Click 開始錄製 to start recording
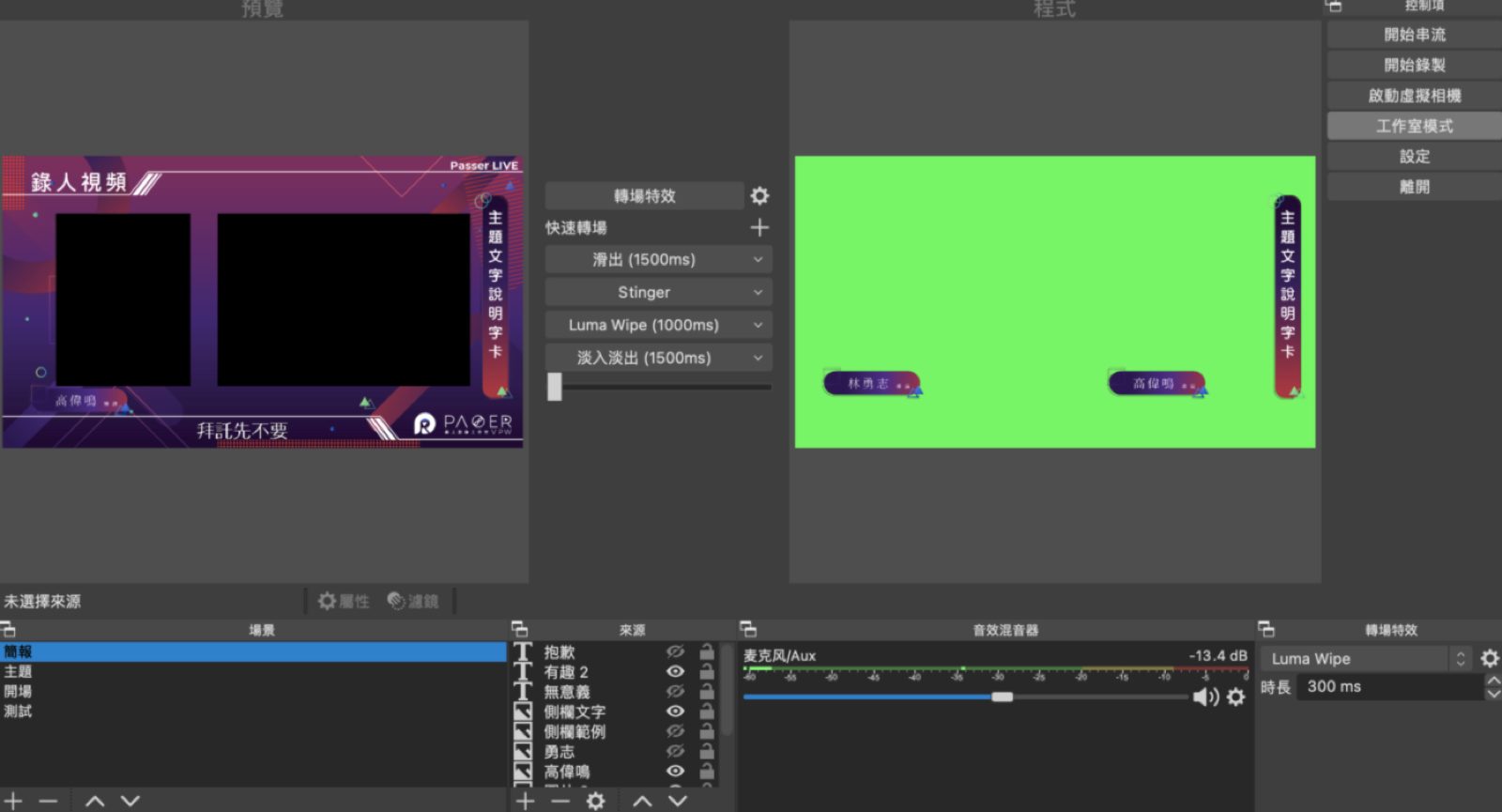The image size is (1502, 812). point(1415,65)
